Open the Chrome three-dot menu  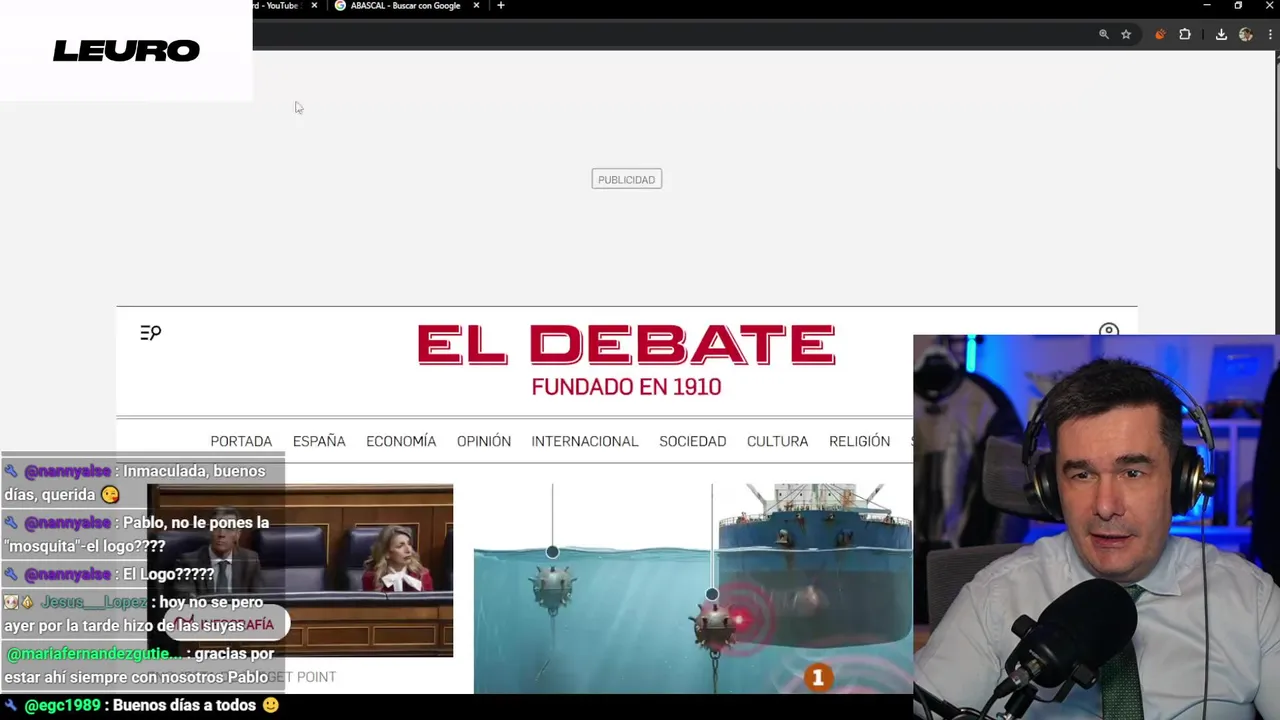1270,34
